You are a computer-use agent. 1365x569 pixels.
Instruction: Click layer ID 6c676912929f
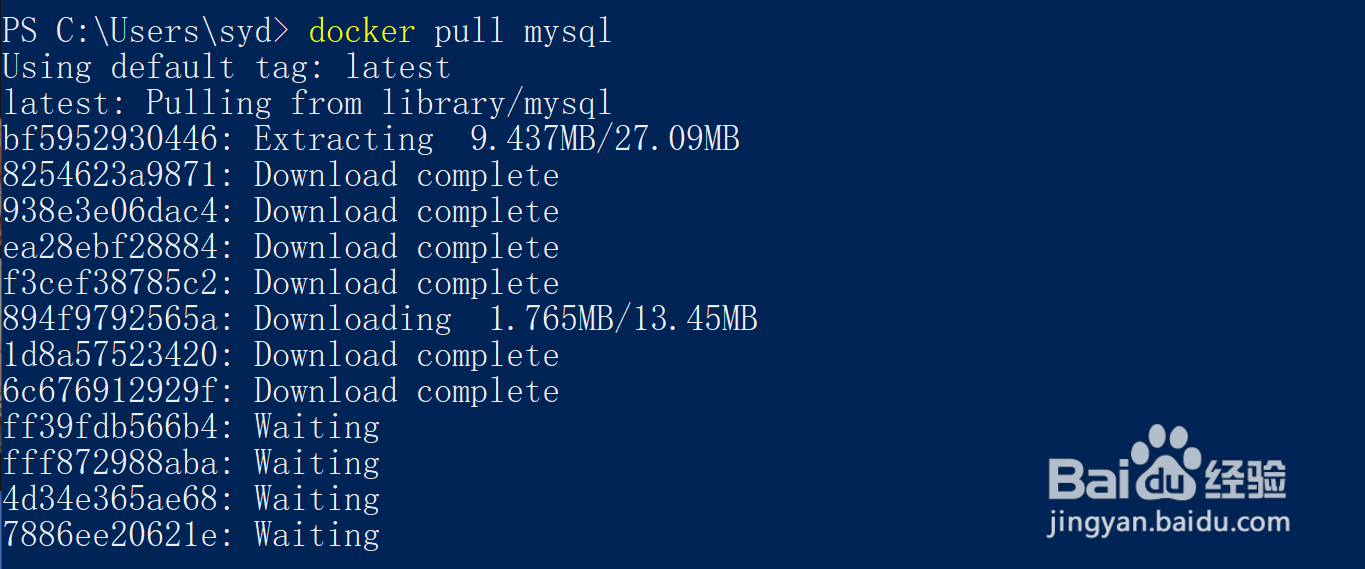[x=110, y=391]
